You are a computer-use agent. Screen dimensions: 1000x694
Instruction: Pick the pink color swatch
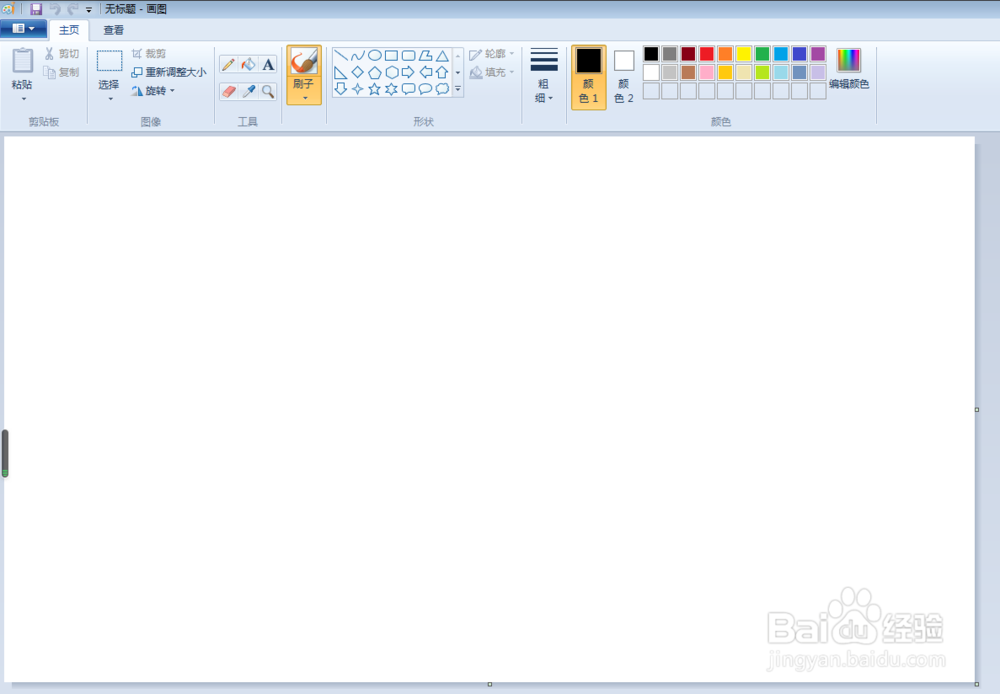pos(707,72)
